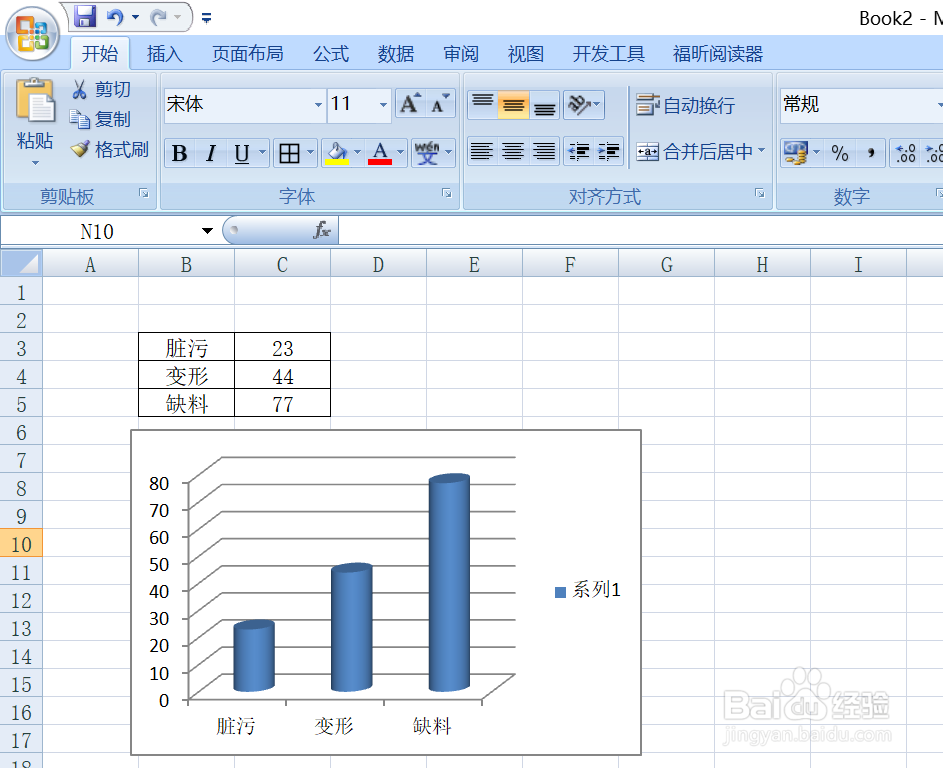Apply yellow fill color to the cell
Screen dimensions: 943x768
pos(337,153)
